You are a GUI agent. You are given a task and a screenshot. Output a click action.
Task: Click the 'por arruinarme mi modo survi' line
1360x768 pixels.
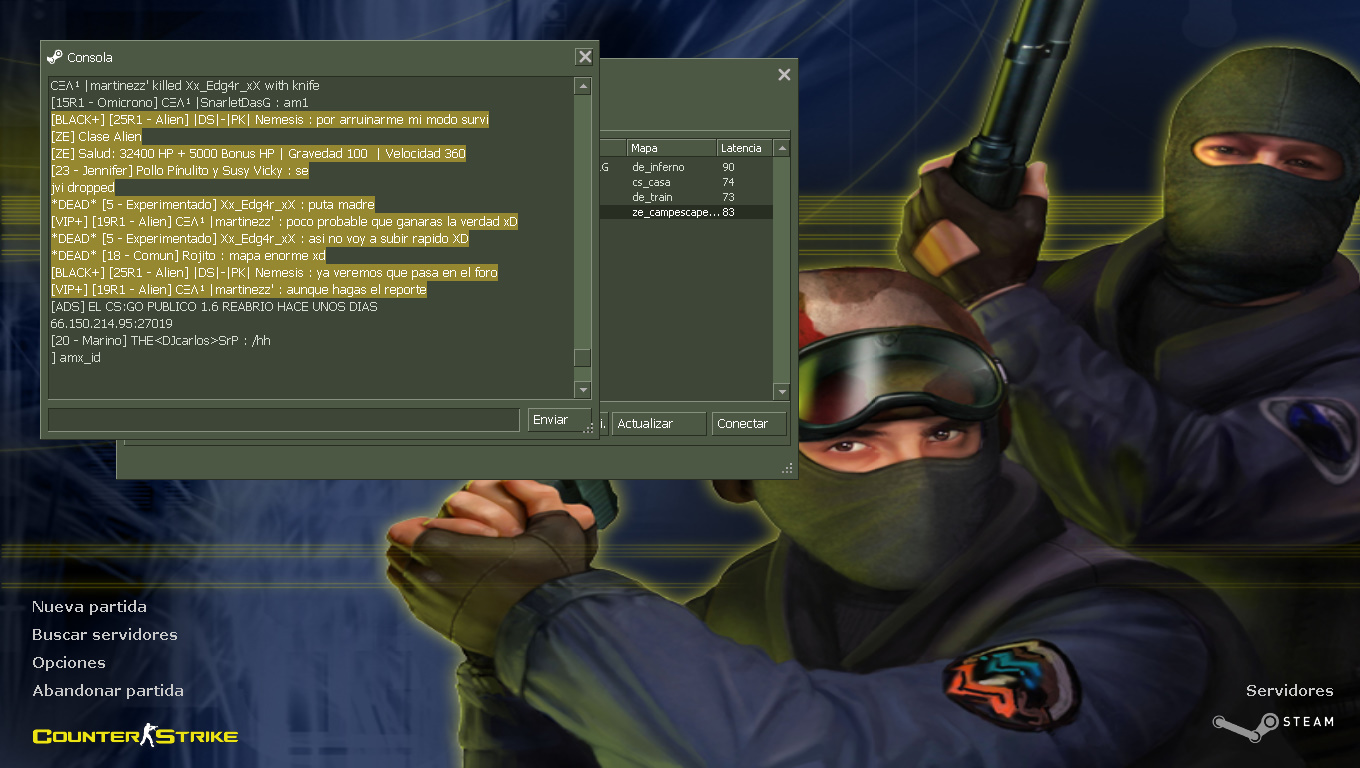pos(269,120)
